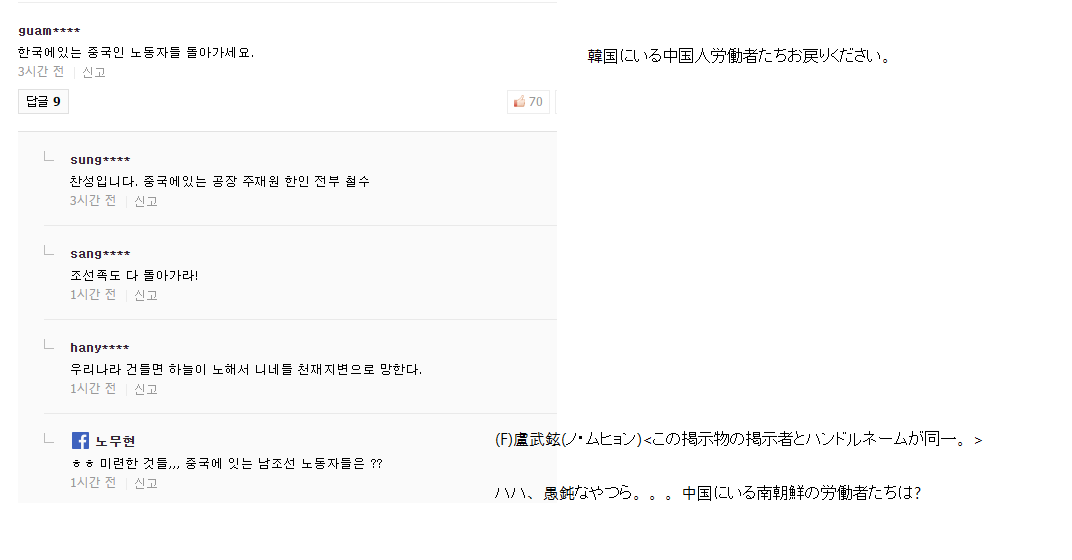Open the 노무현 Facebook user name
The height and width of the screenshot is (560, 1072).
pos(116,441)
